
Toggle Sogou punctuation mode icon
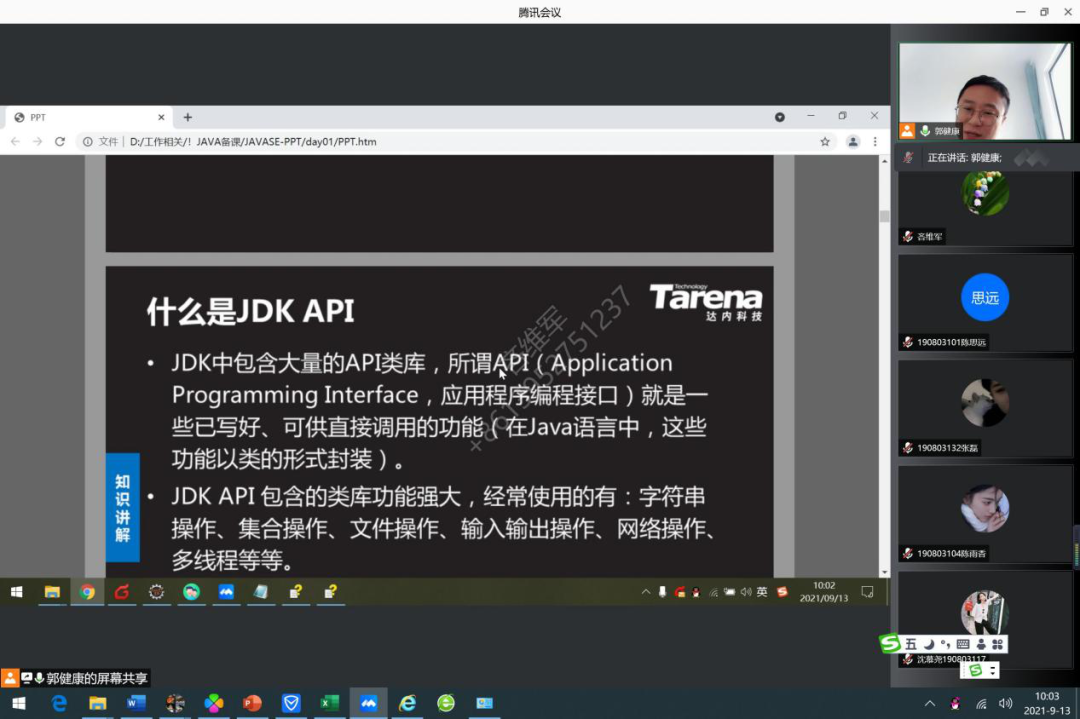[945, 644]
